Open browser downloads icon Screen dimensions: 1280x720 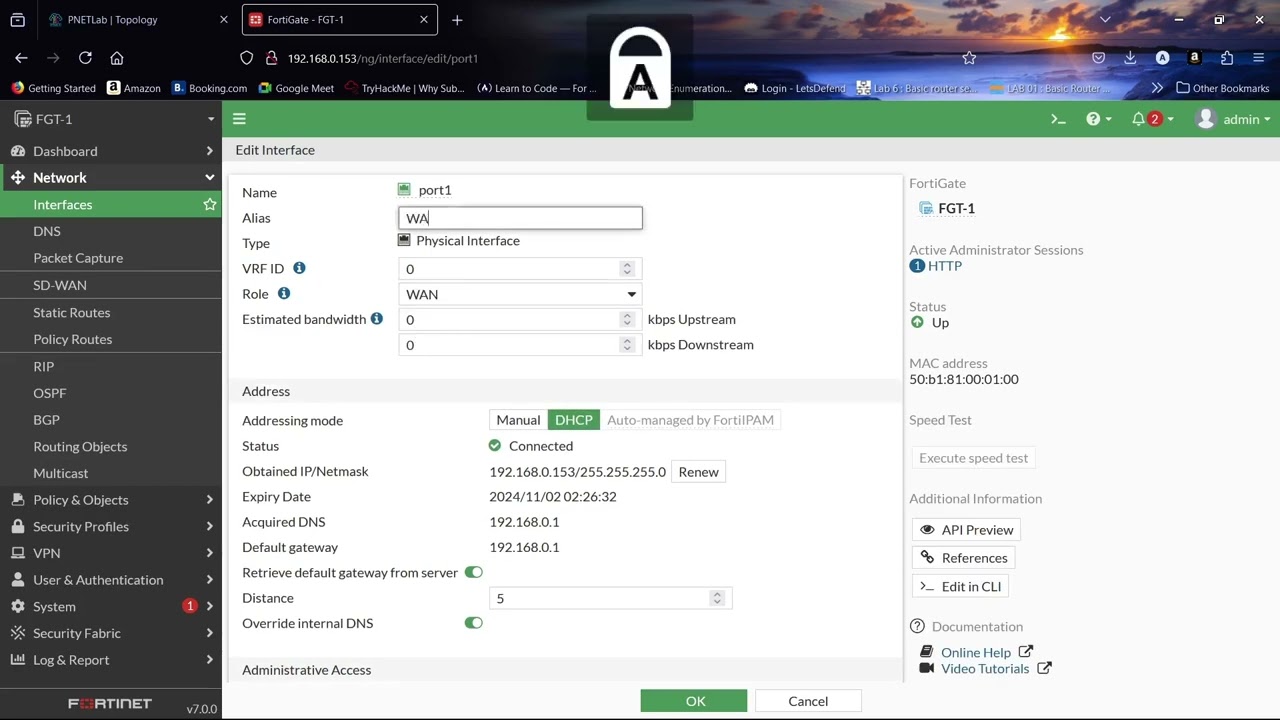(x=1130, y=58)
